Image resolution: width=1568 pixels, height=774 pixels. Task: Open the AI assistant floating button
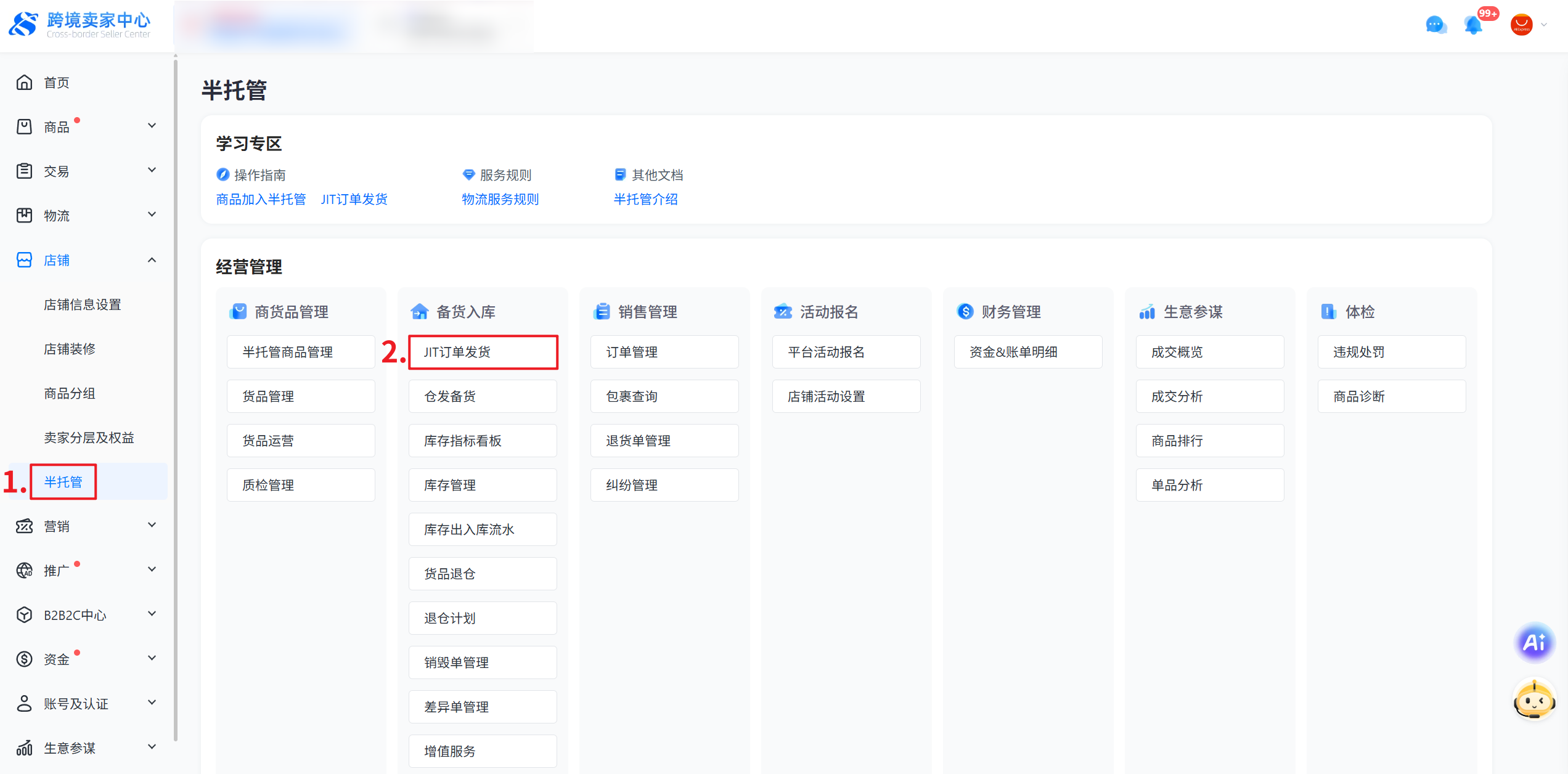pyautogui.click(x=1534, y=643)
